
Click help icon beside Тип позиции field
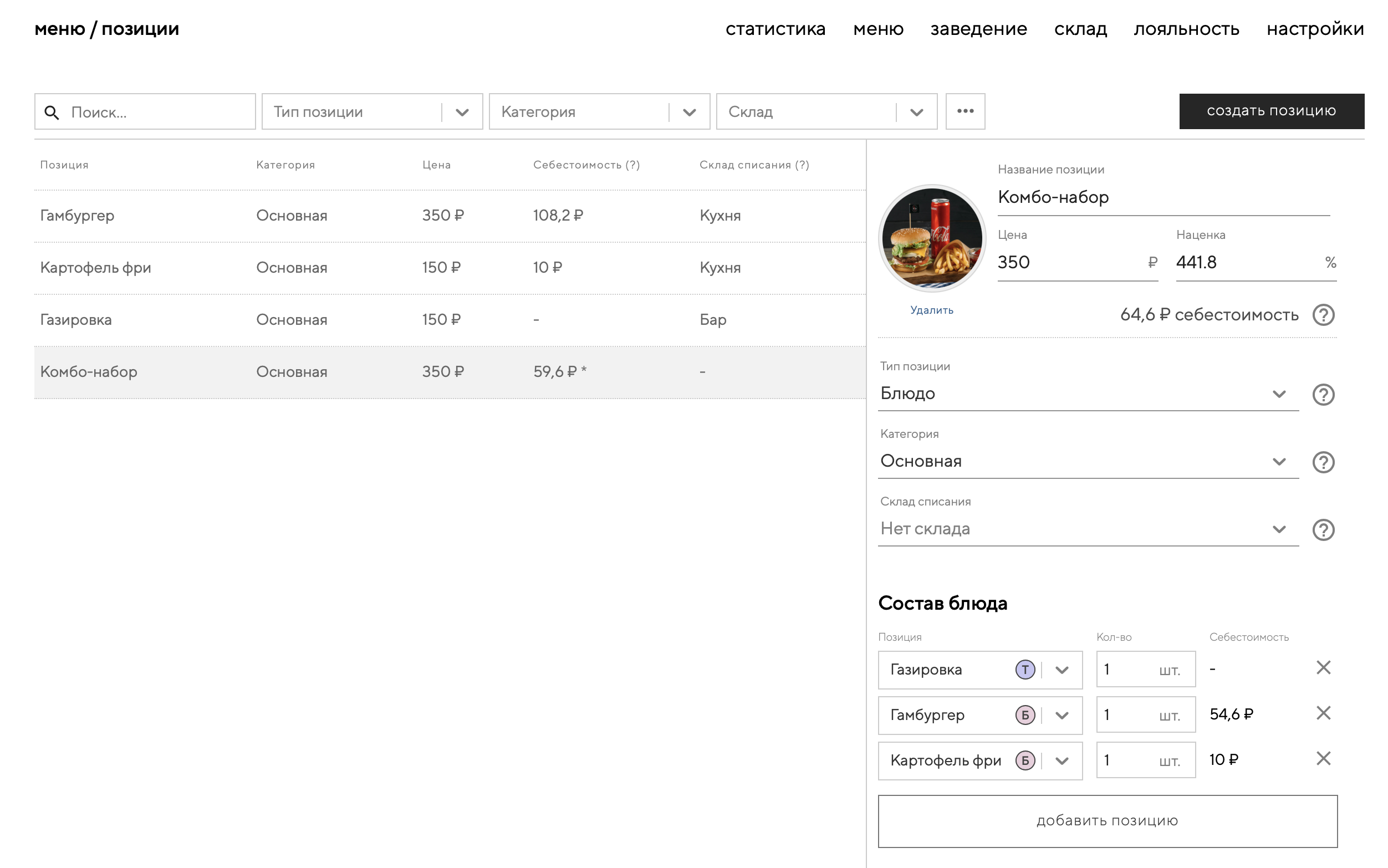pos(1323,395)
